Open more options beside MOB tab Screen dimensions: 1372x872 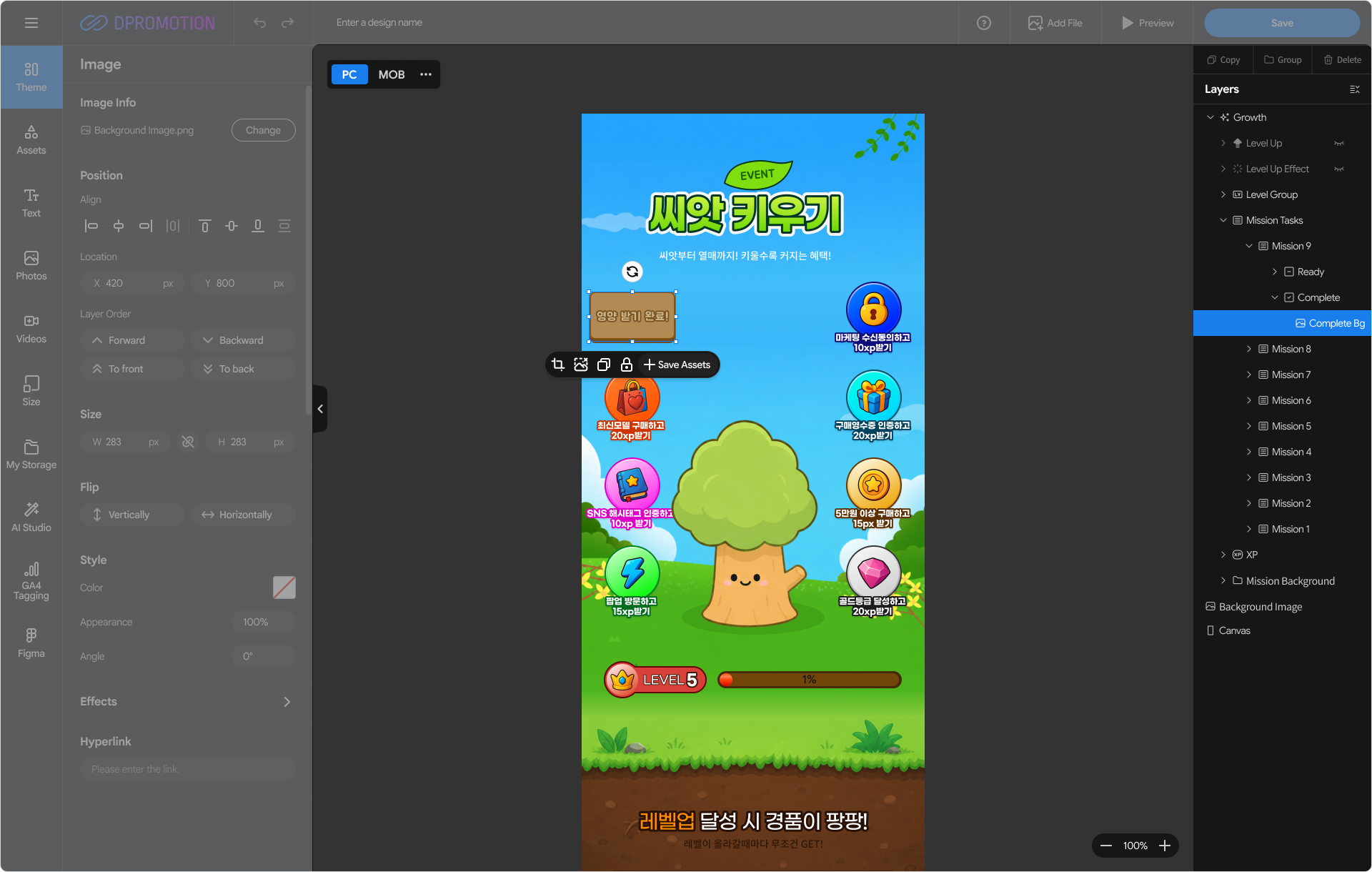pos(426,74)
